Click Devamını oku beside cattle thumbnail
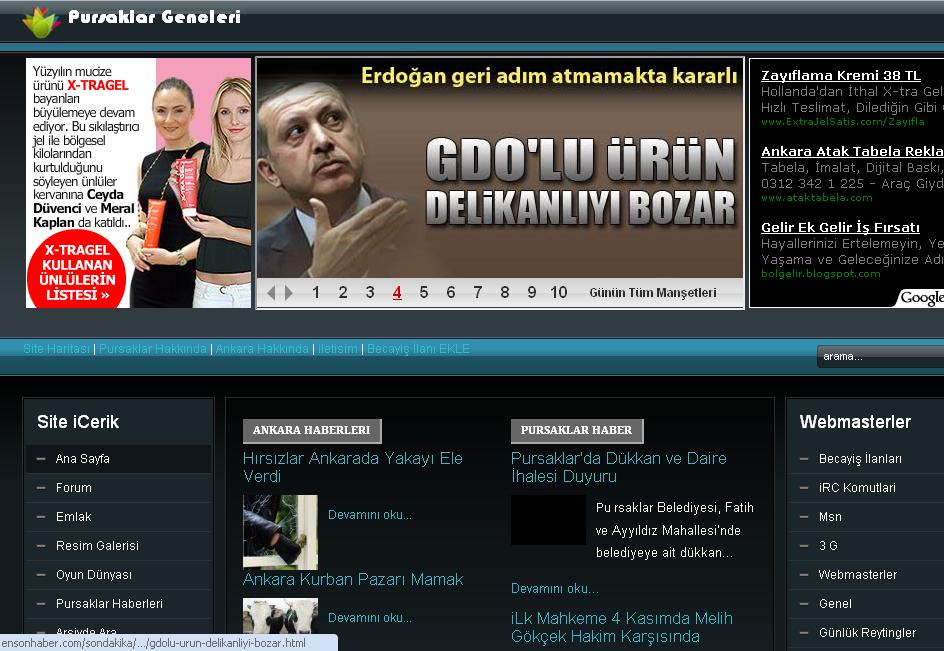 point(370,618)
